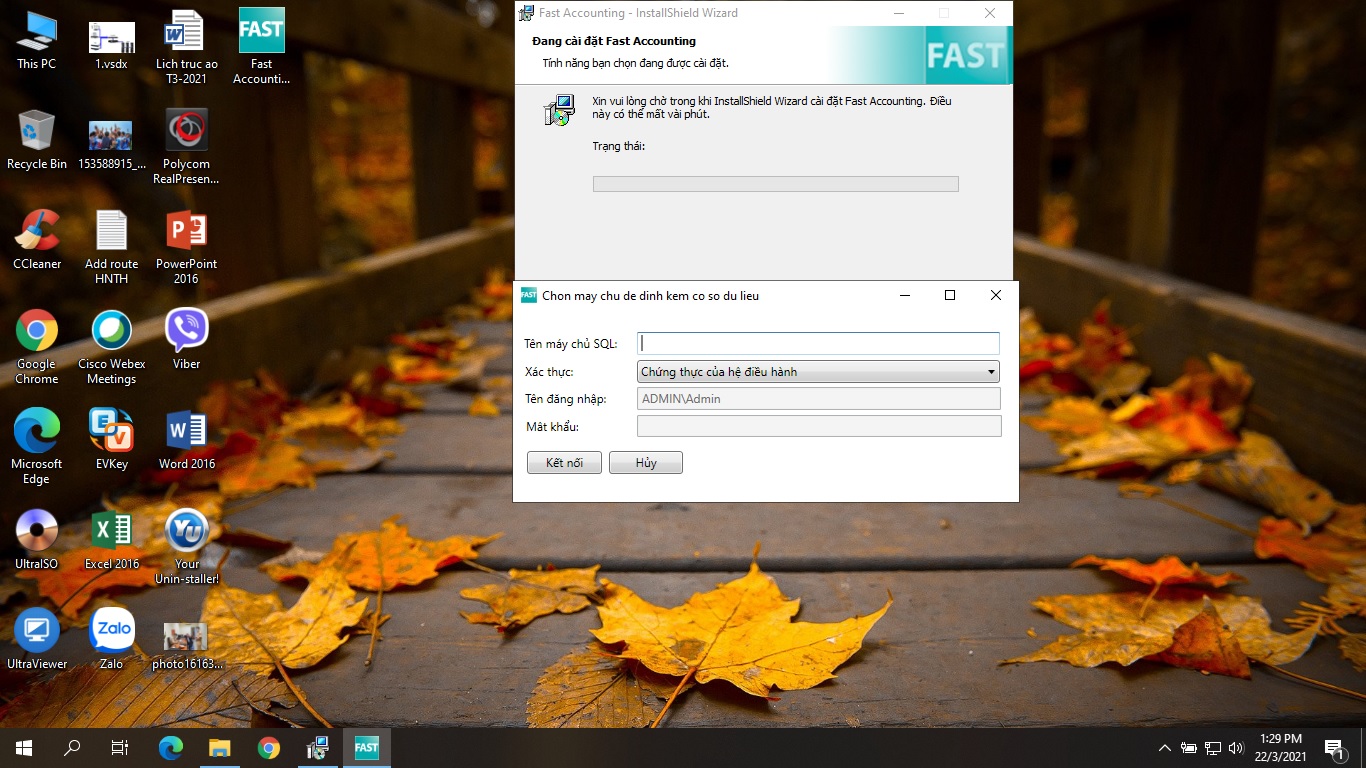Launch Polycom RealPresence shortcut
The height and width of the screenshot is (768, 1366).
[x=186, y=132]
